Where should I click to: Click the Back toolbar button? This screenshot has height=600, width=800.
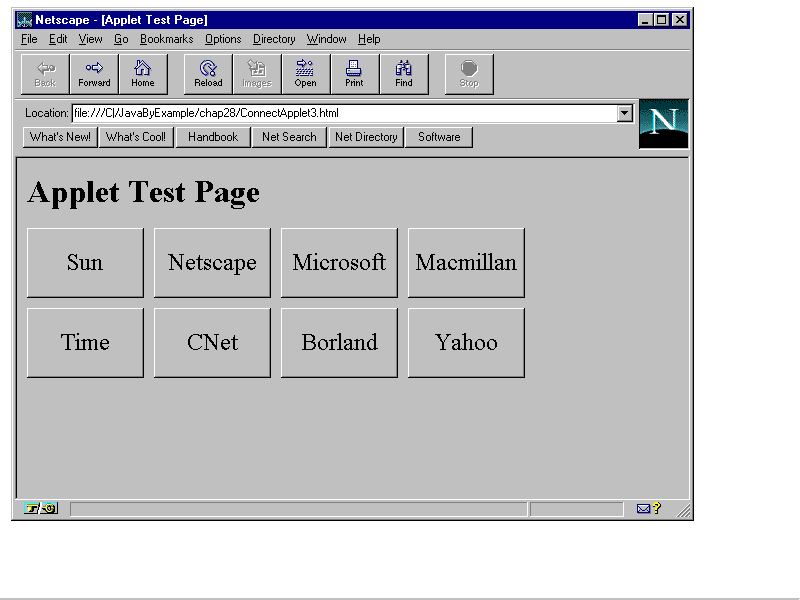point(45,74)
